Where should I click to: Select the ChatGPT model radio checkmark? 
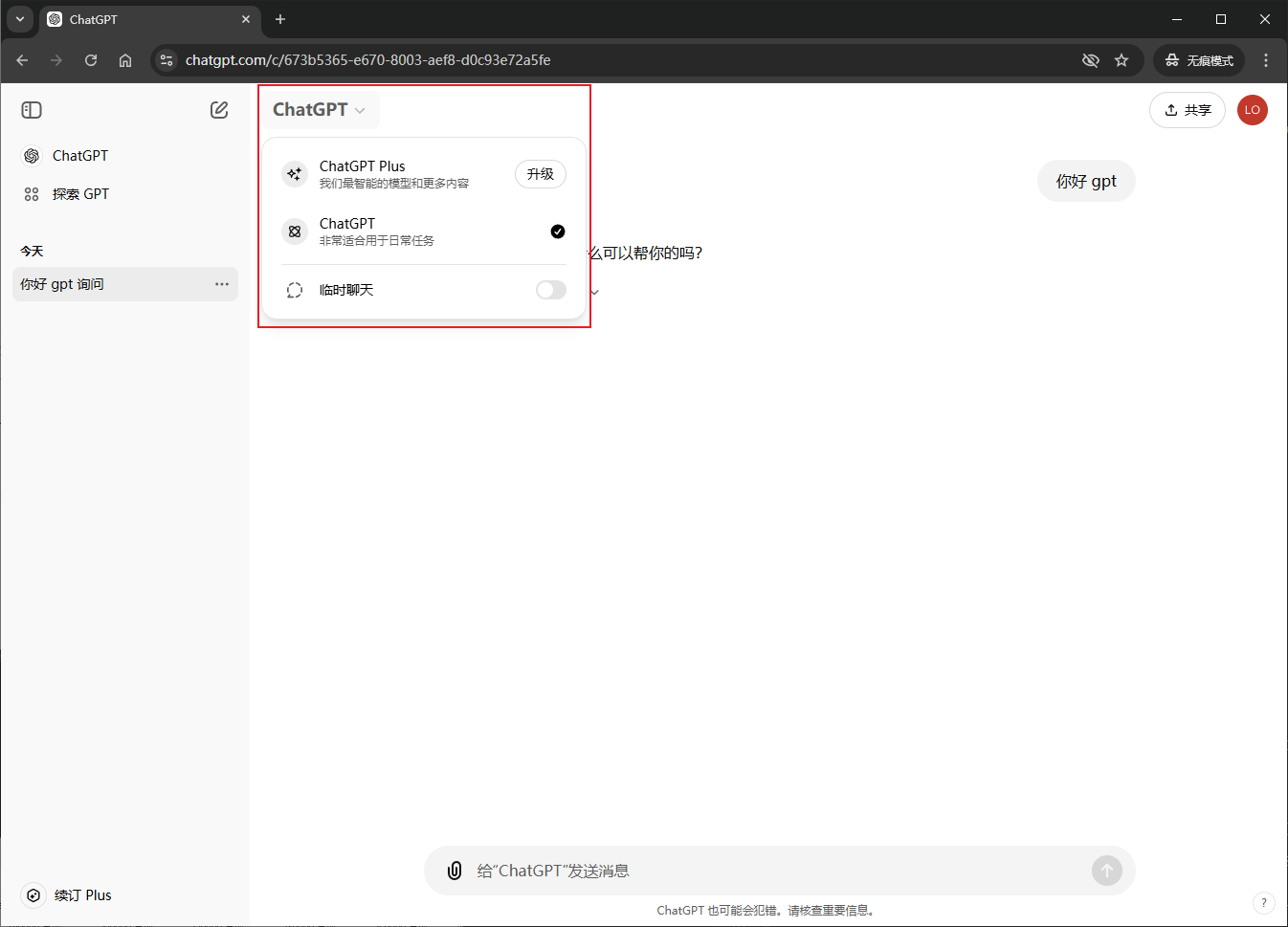[x=558, y=232]
